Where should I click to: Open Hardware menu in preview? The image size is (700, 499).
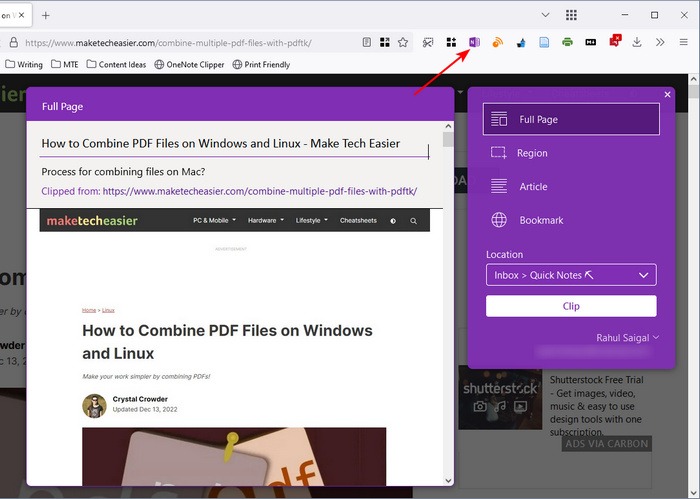click(x=266, y=220)
